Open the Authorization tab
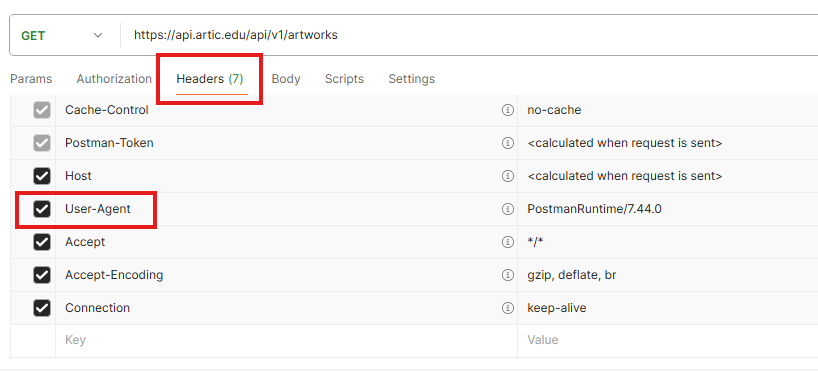 coord(114,79)
